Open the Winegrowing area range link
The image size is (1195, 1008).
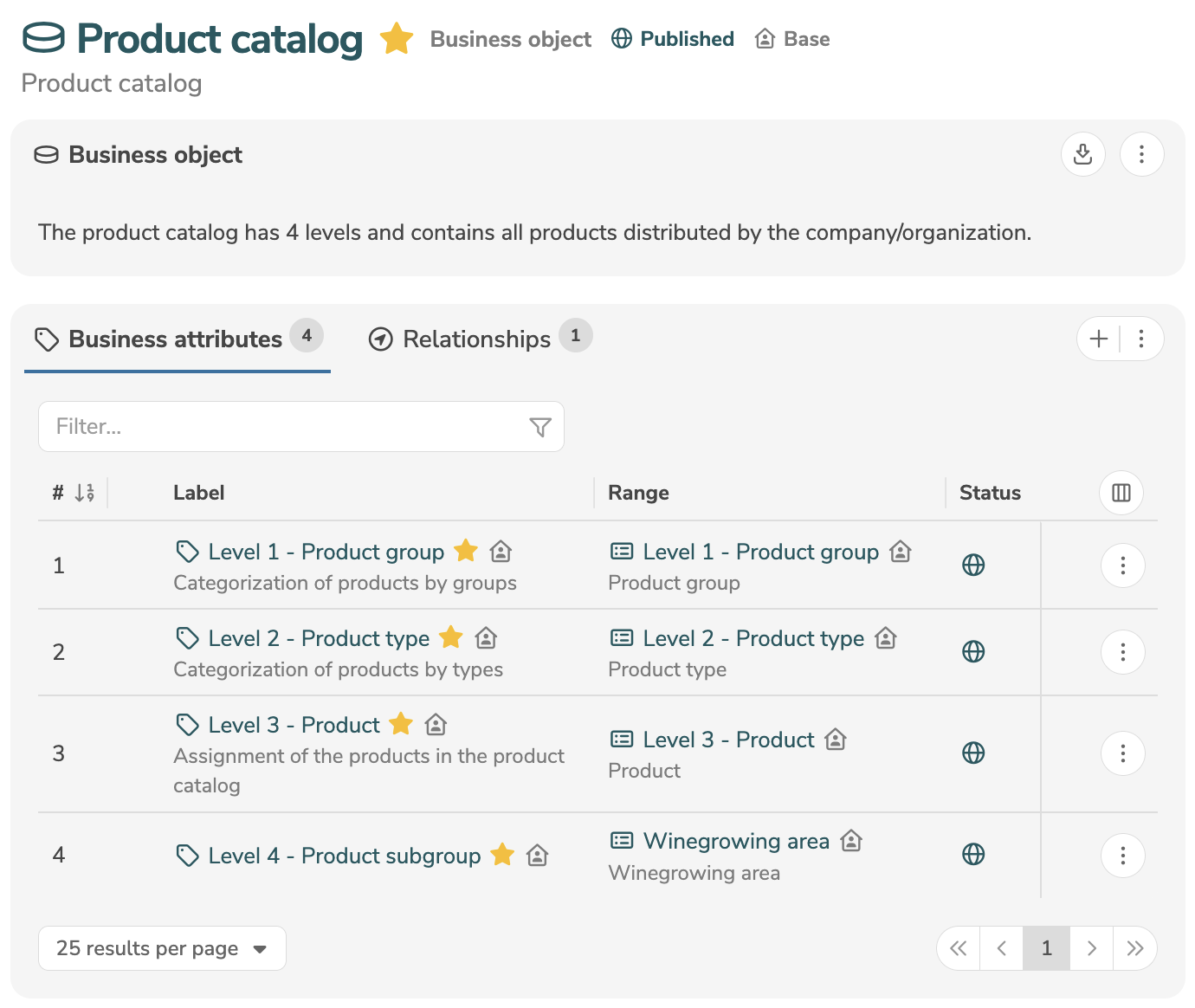736,841
